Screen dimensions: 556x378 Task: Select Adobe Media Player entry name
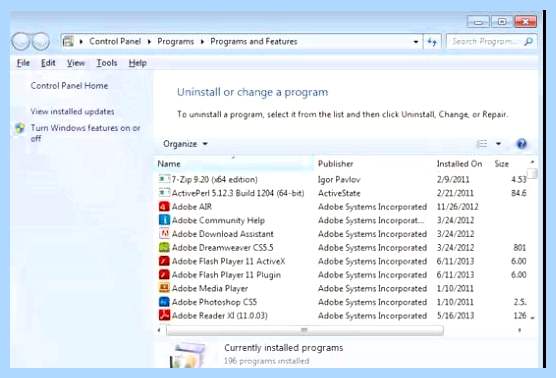(210, 288)
